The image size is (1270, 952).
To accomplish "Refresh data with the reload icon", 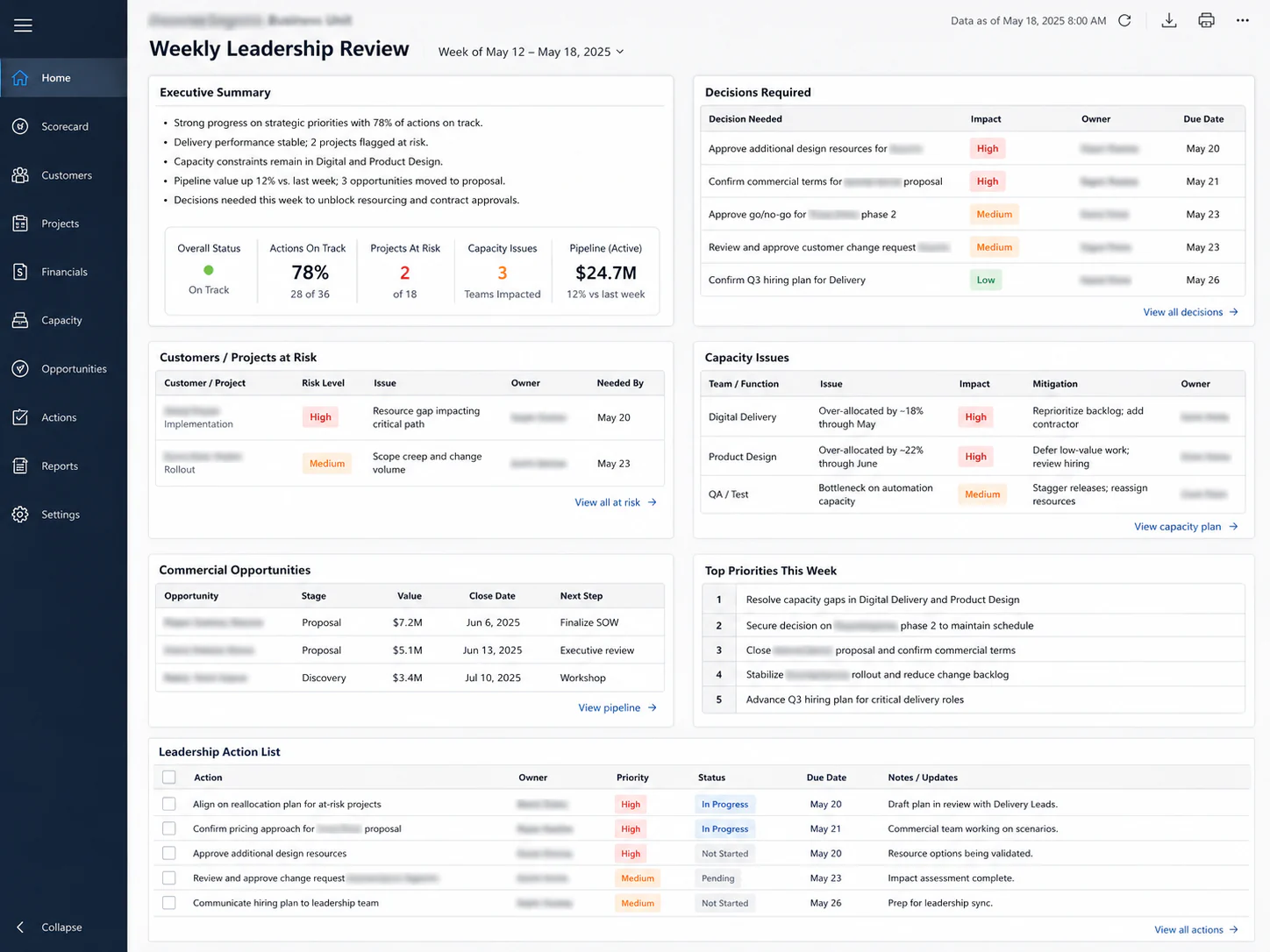I will [1124, 20].
